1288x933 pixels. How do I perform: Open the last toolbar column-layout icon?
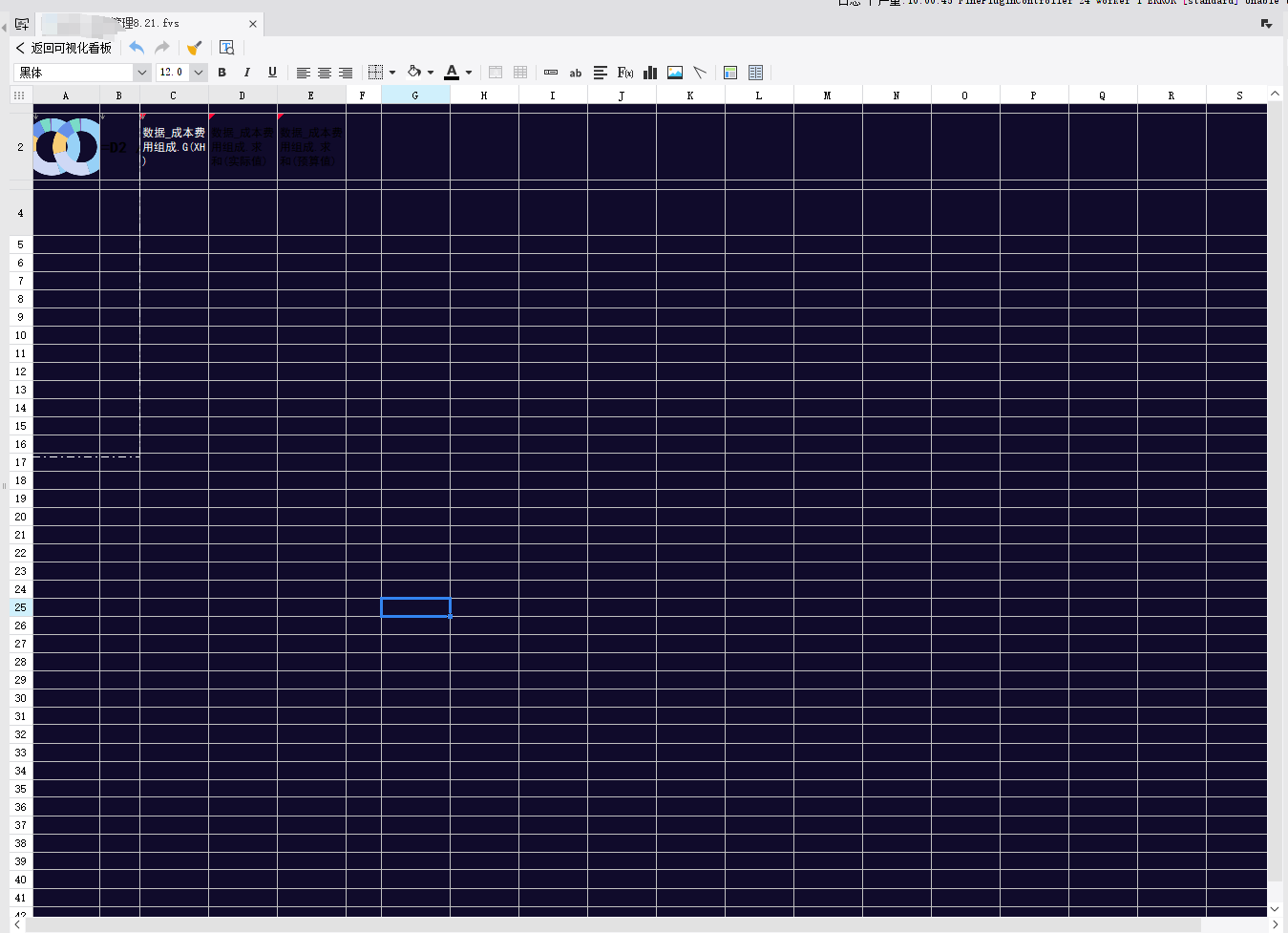point(756,73)
